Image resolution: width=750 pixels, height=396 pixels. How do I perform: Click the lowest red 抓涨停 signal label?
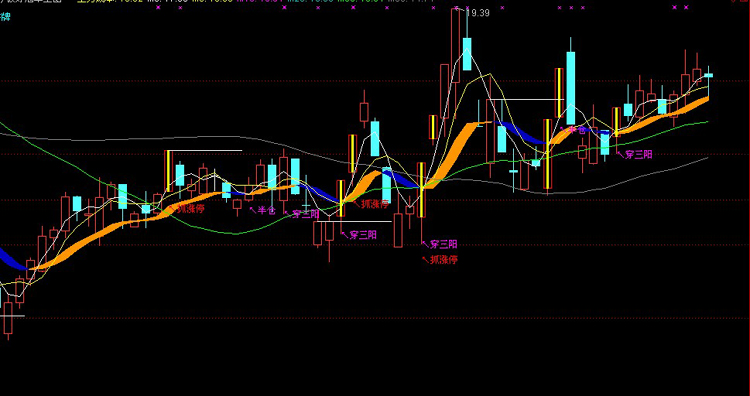[444, 260]
